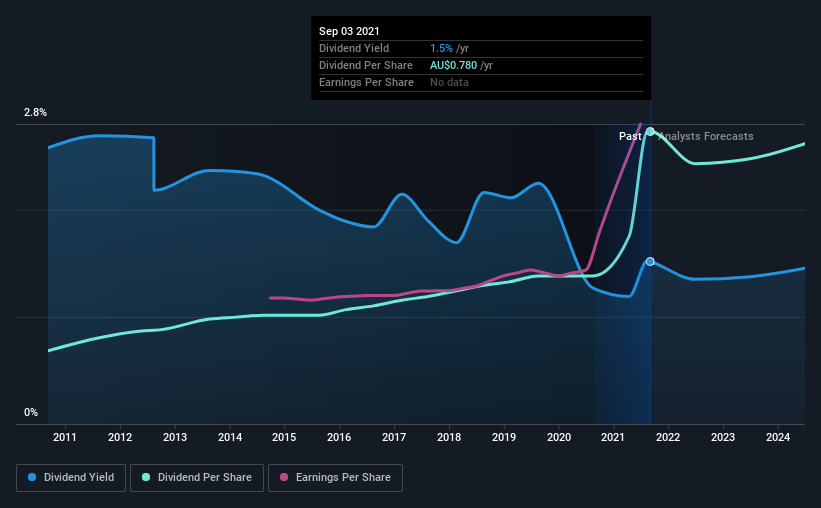Select the blue dividend yield data point marker
Viewport: 821px width, 508px height.
650,261
